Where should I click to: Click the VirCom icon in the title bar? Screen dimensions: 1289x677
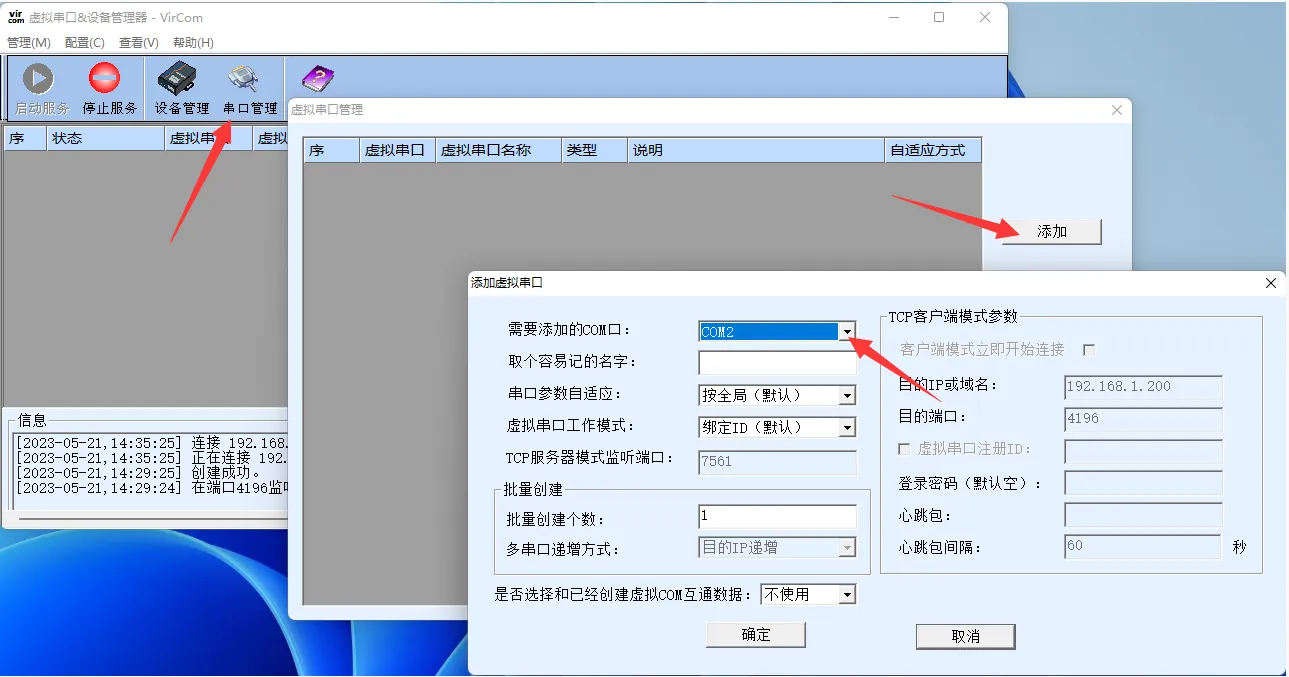(14, 15)
